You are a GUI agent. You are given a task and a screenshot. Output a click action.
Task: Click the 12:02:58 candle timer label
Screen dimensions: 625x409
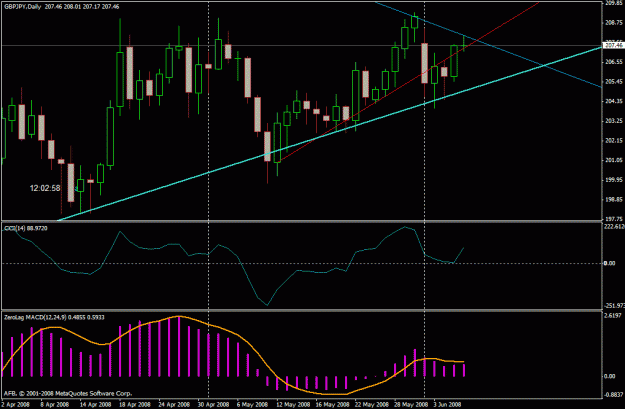pyautogui.click(x=45, y=188)
